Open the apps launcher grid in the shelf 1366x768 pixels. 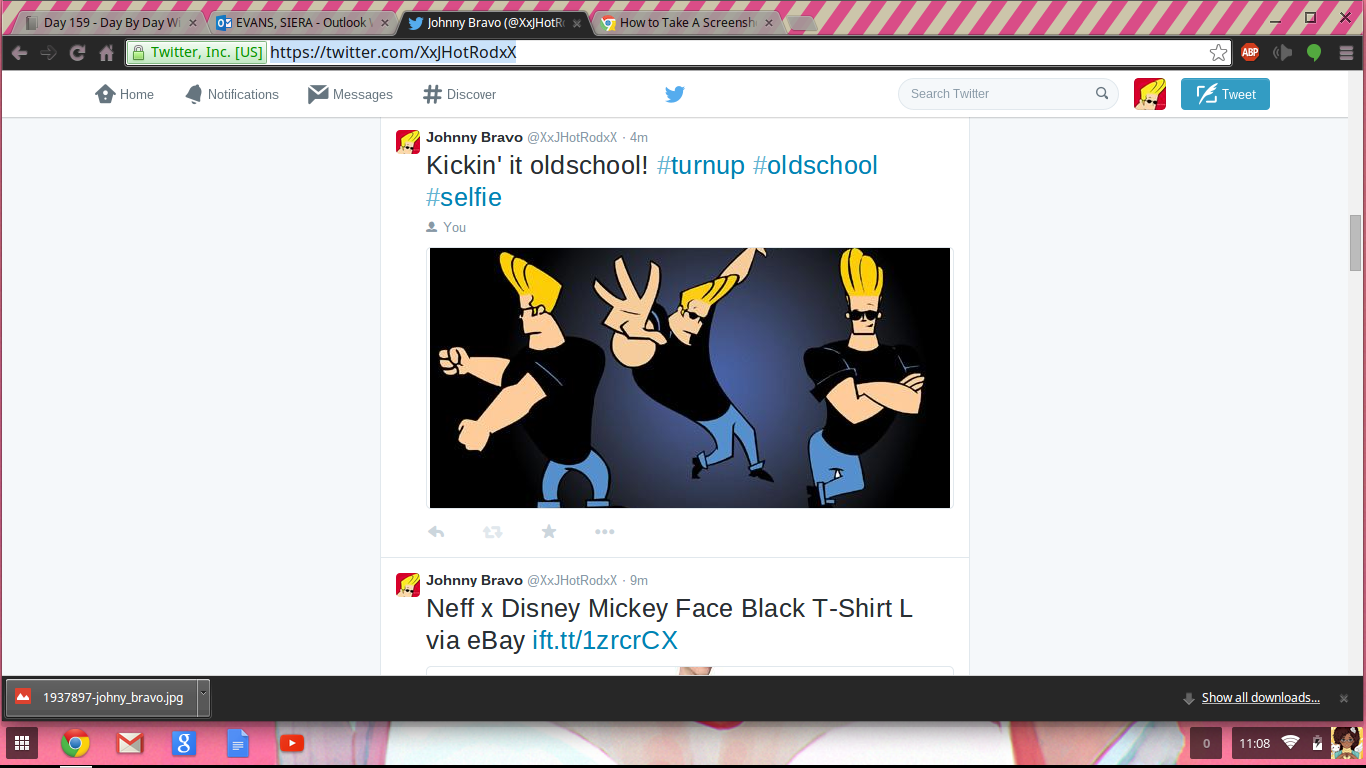pos(22,743)
